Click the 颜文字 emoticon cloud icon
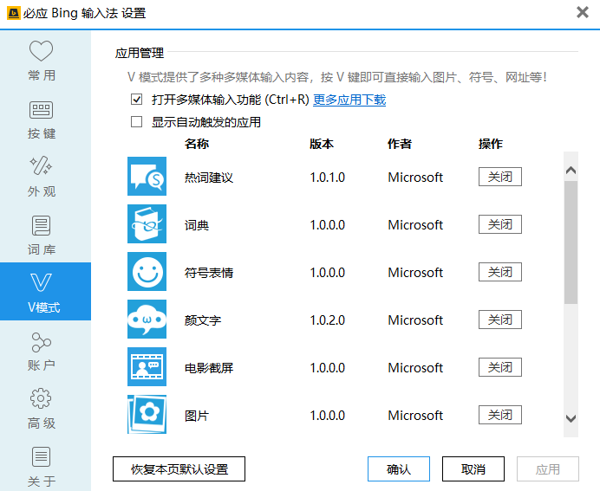This screenshot has height=491, width=600. (147, 320)
